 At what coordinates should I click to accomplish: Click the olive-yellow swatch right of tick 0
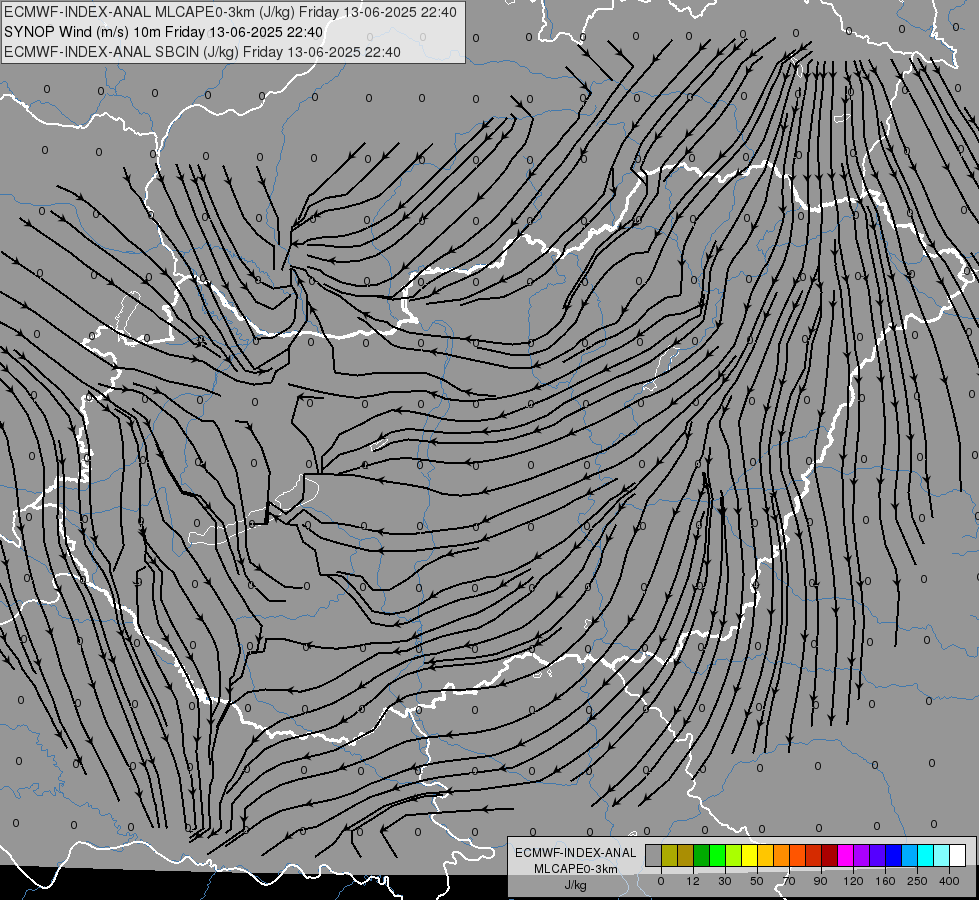point(670,855)
